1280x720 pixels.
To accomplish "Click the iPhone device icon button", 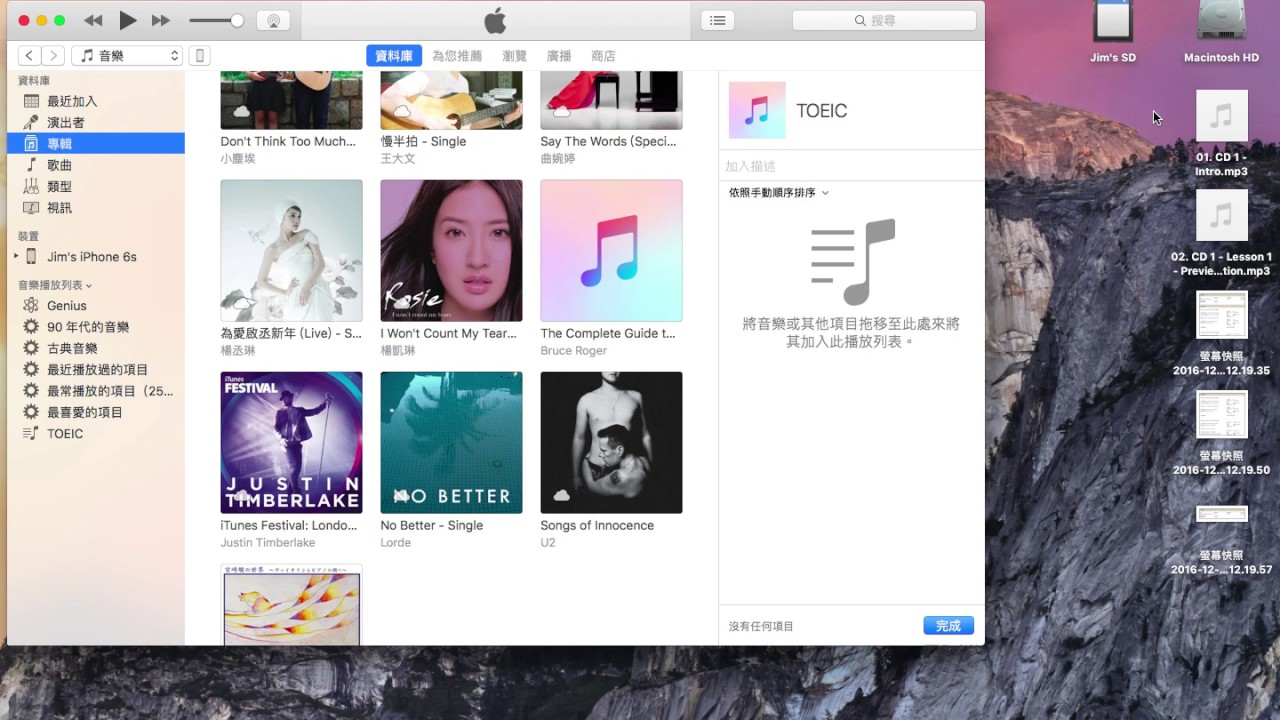I will (200, 56).
